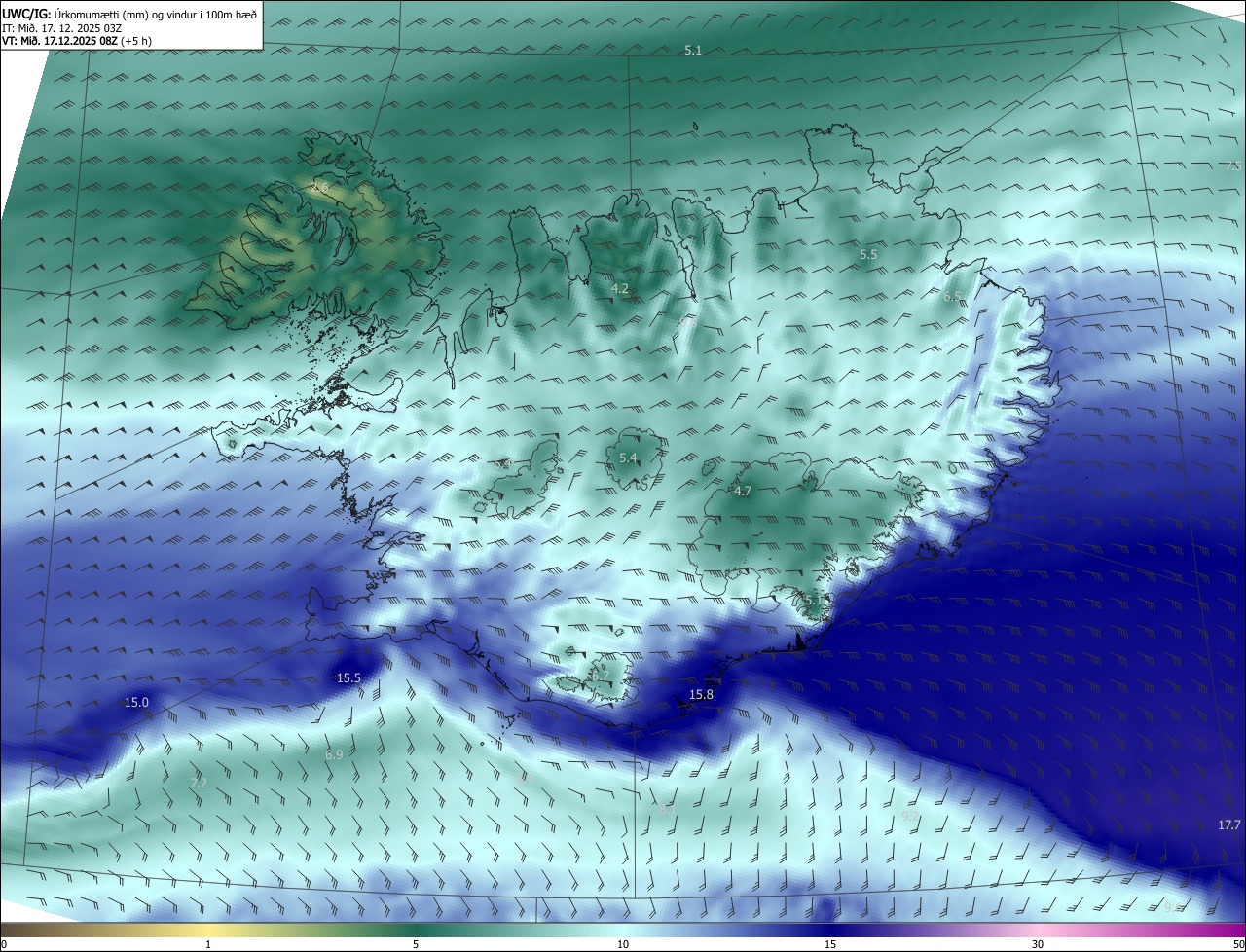Click the 4.7 value label on the map
The width and height of the screenshot is (1246, 952).
[742, 492]
